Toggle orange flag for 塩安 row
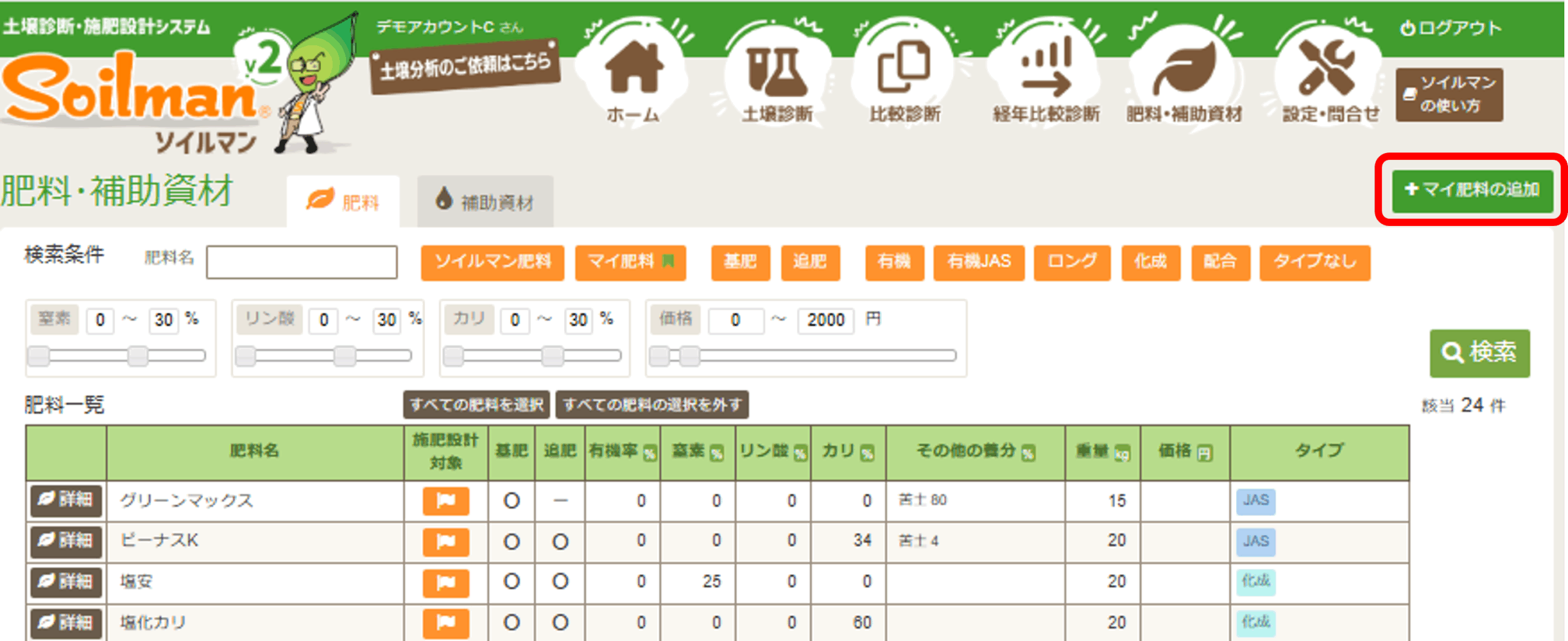Screen dimensions: 1568x641 [445, 582]
